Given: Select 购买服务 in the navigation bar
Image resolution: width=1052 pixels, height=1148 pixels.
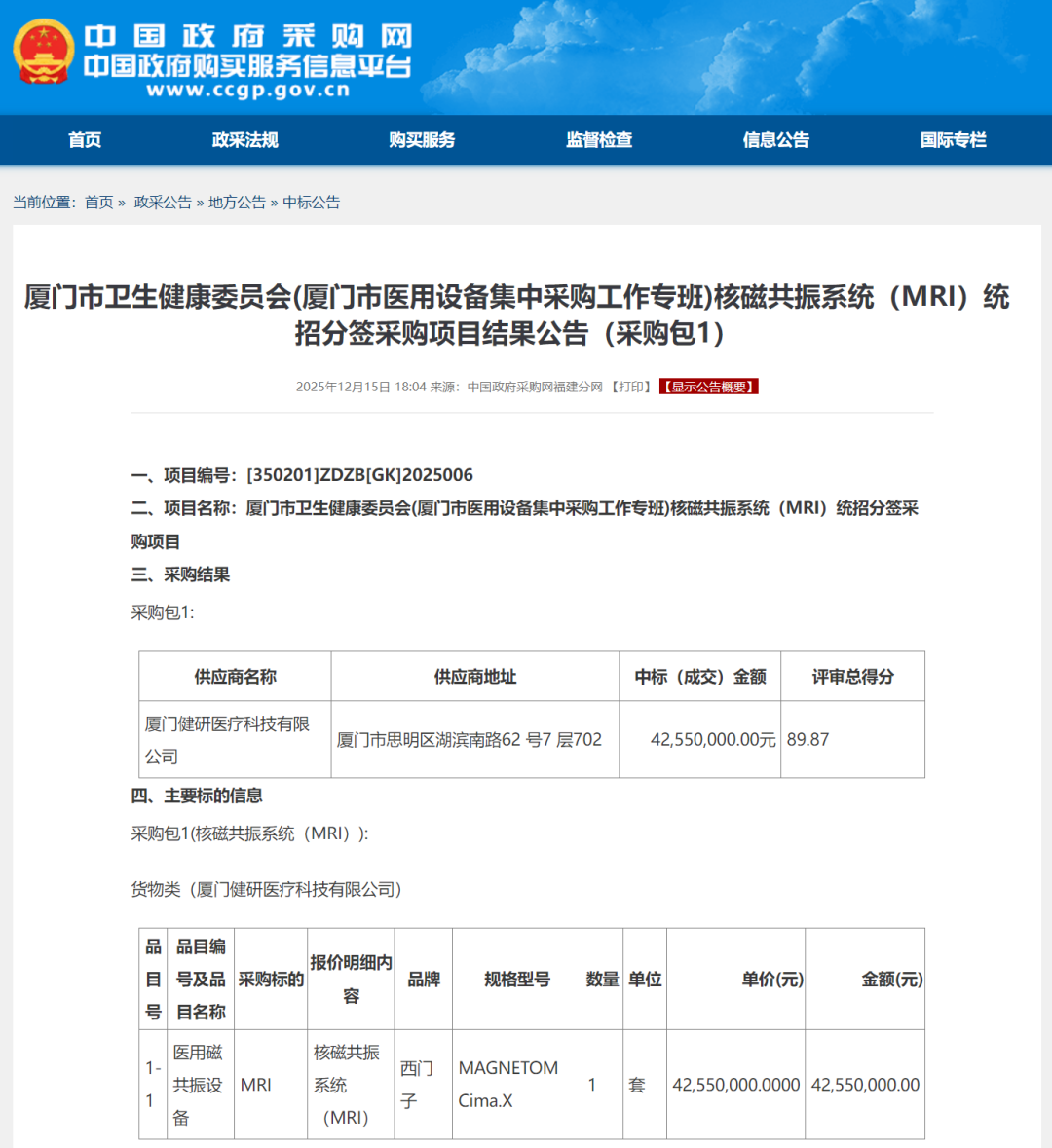Looking at the screenshot, I should coord(422,140).
